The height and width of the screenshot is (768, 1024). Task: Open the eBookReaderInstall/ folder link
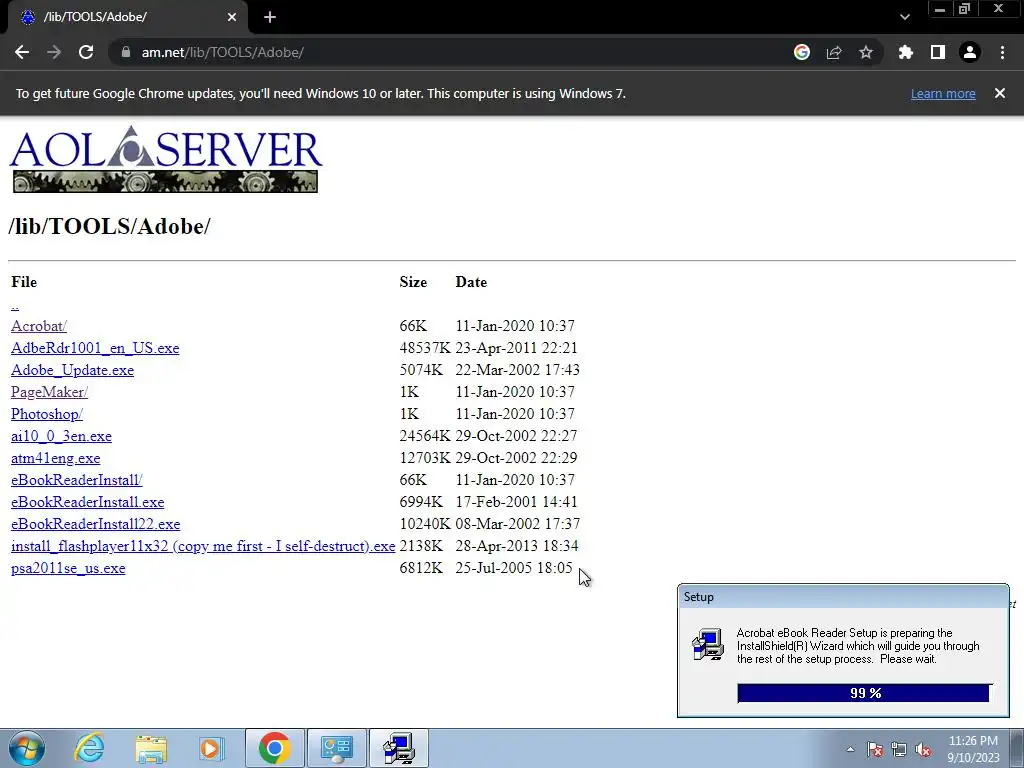(76, 480)
